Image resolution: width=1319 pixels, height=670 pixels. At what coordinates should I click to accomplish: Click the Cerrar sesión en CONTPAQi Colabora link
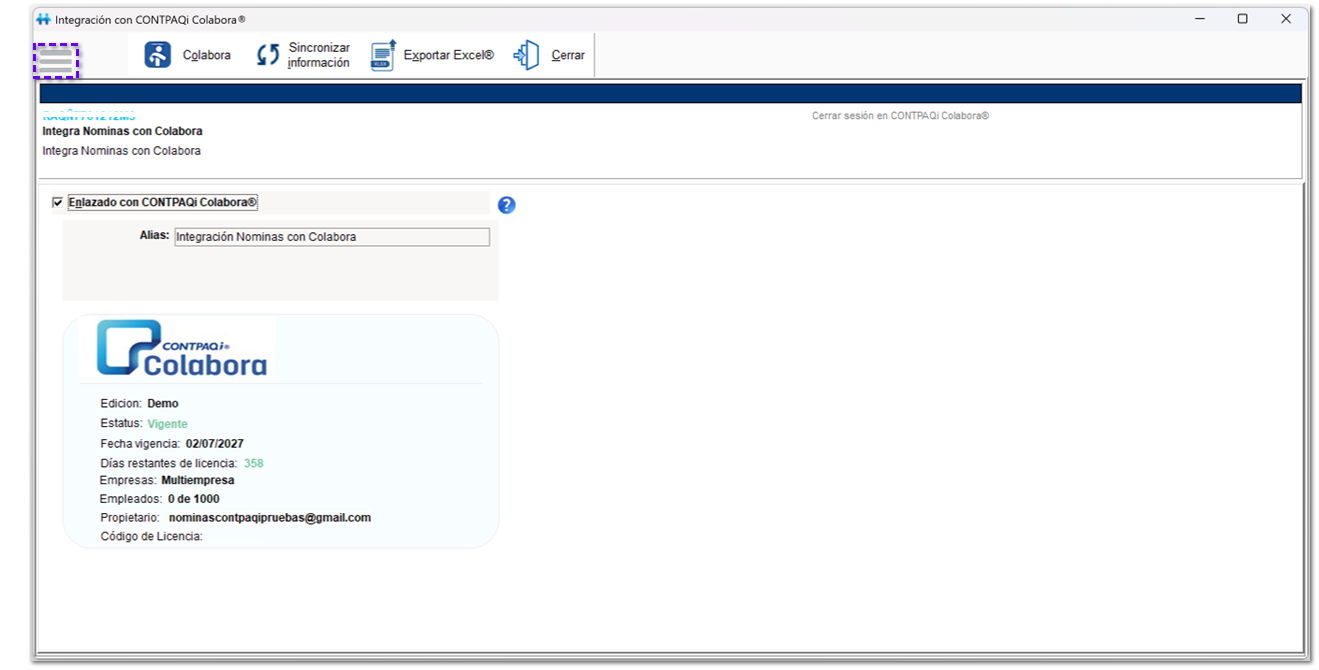900,116
